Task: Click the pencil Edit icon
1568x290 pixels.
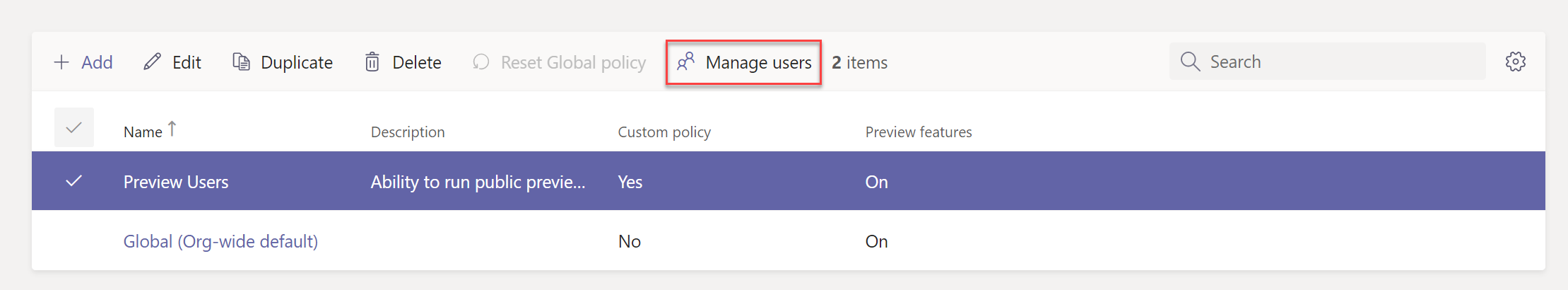Action: 152,62
